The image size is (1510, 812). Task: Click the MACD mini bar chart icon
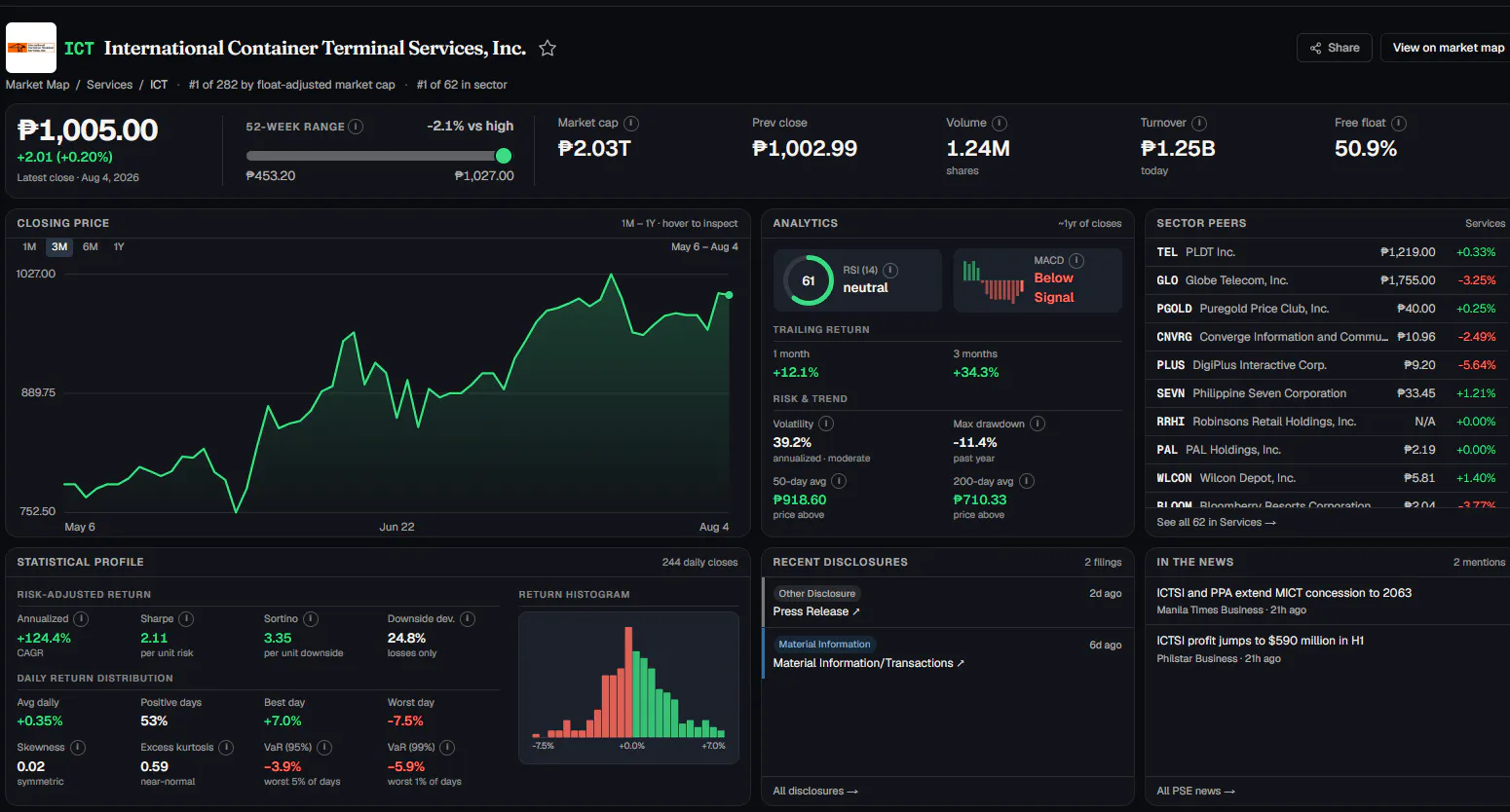tap(993, 280)
